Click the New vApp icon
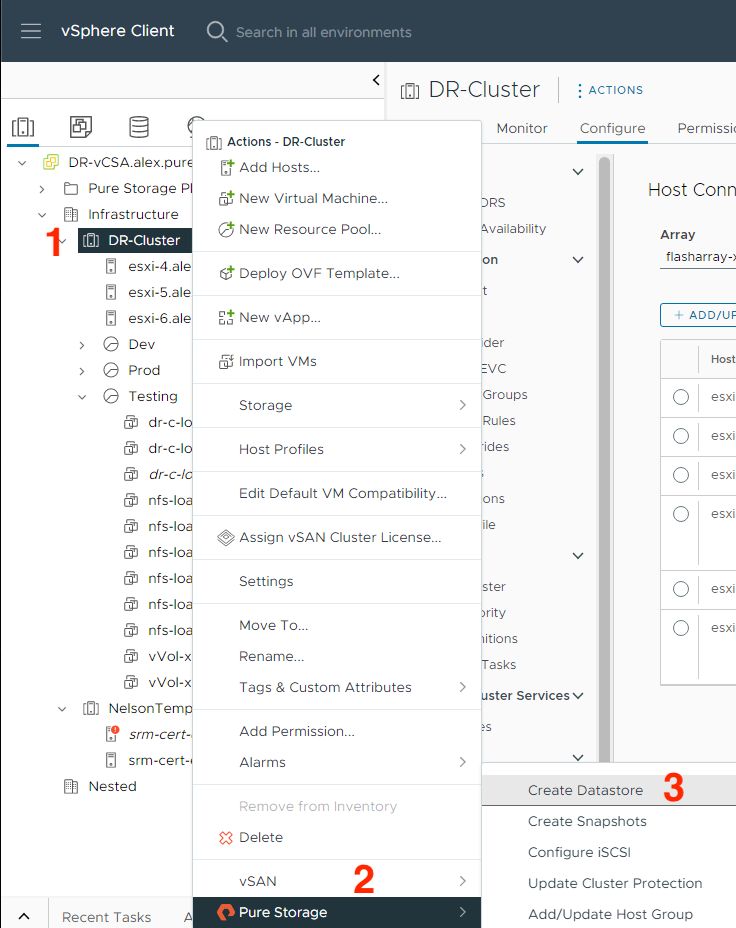 click(226, 317)
